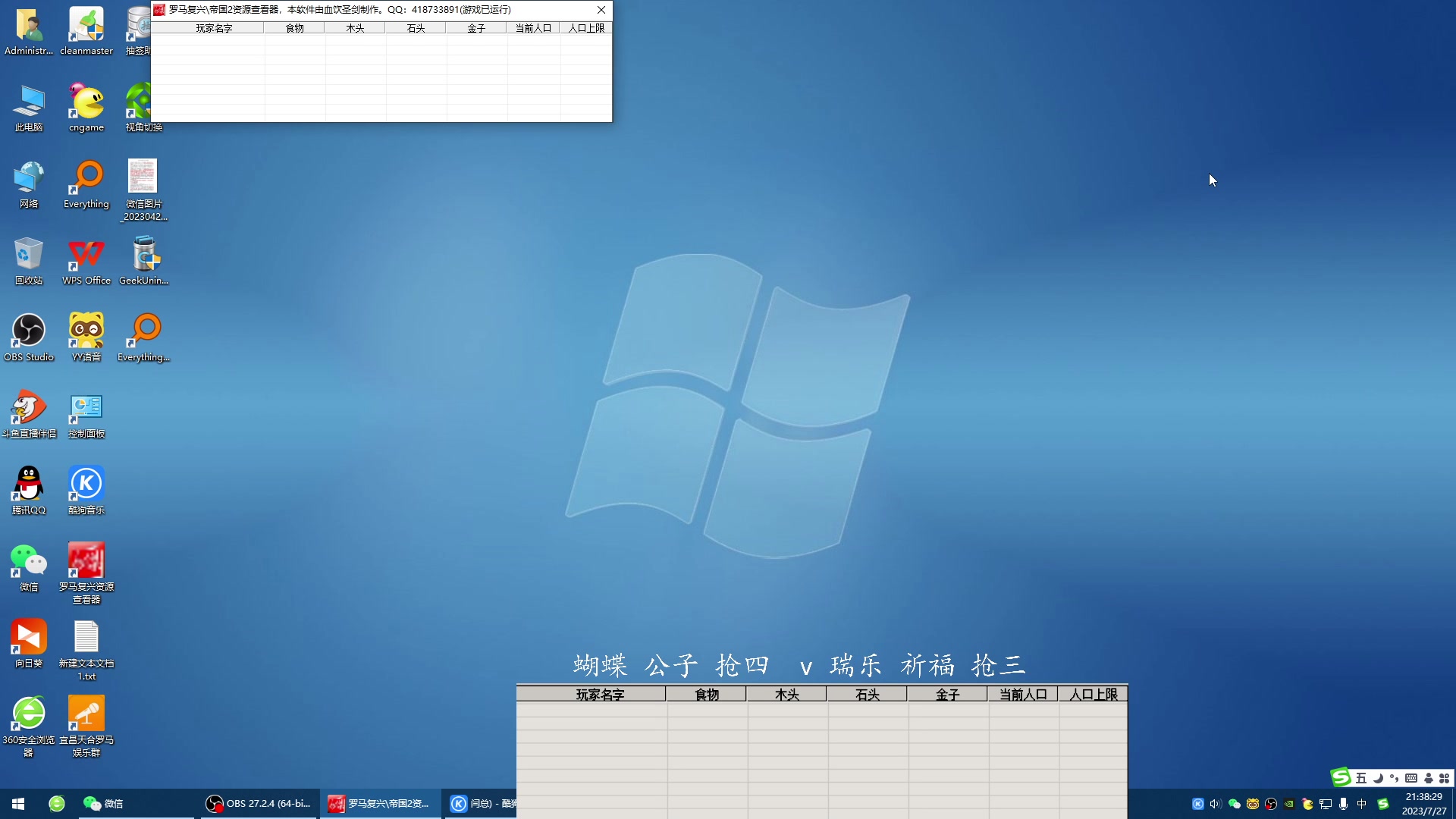The width and height of the screenshot is (1456, 819).
Task: Open the Windows Start button
Action: tap(18, 804)
